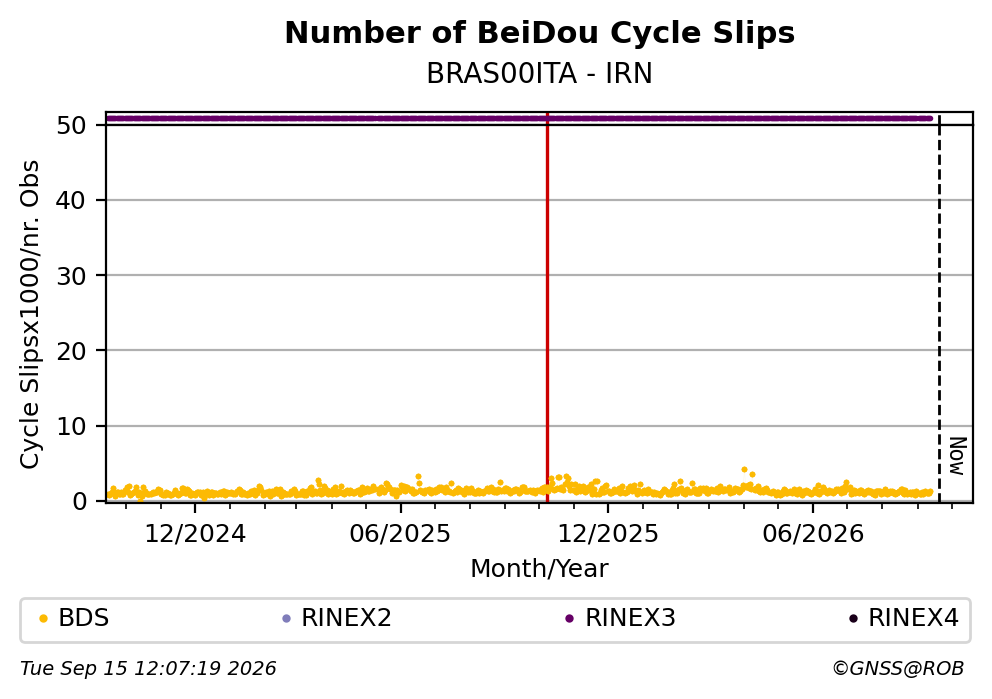Image resolution: width=992 pixels, height=699 pixels.
Task: Click the dark RINEX4 legend dot
Action: (x=853, y=619)
